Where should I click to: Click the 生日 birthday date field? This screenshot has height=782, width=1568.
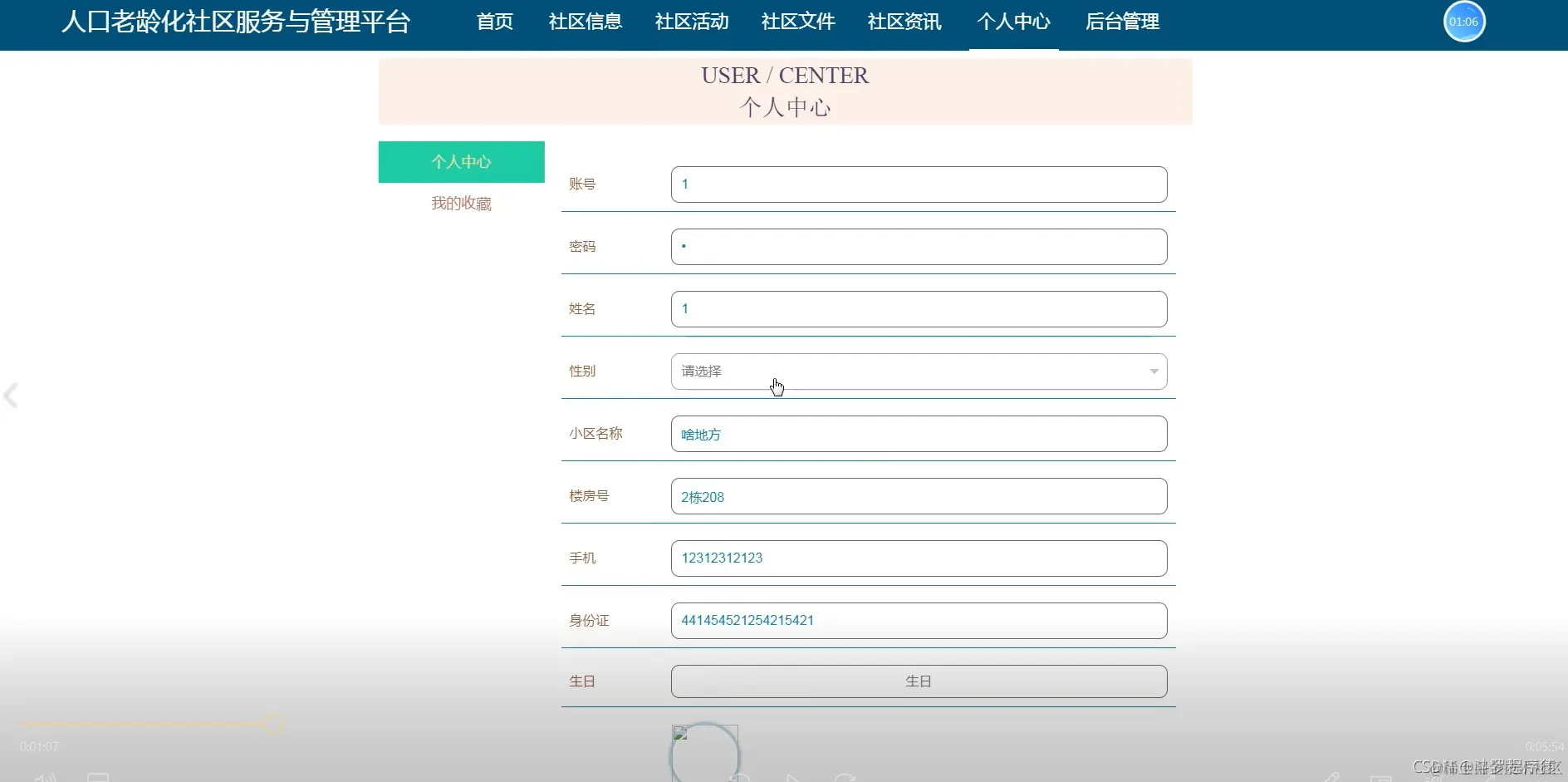click(918, 681)
